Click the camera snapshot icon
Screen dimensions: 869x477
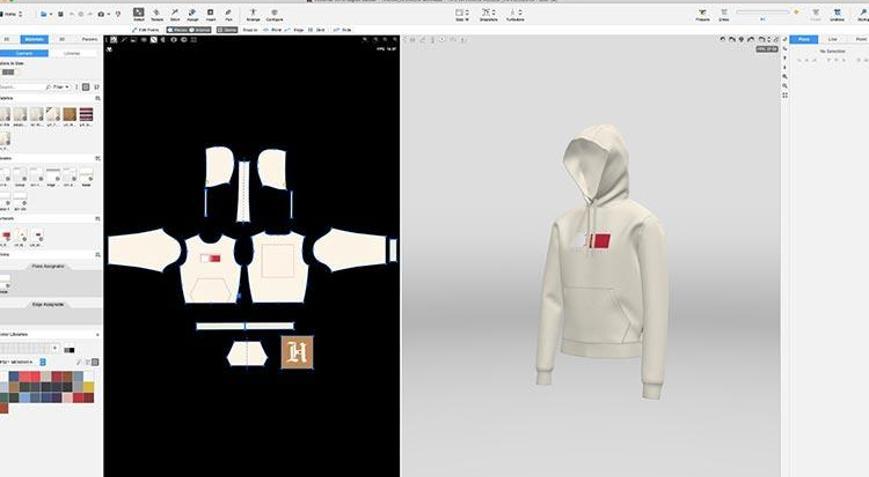(101, 14)
